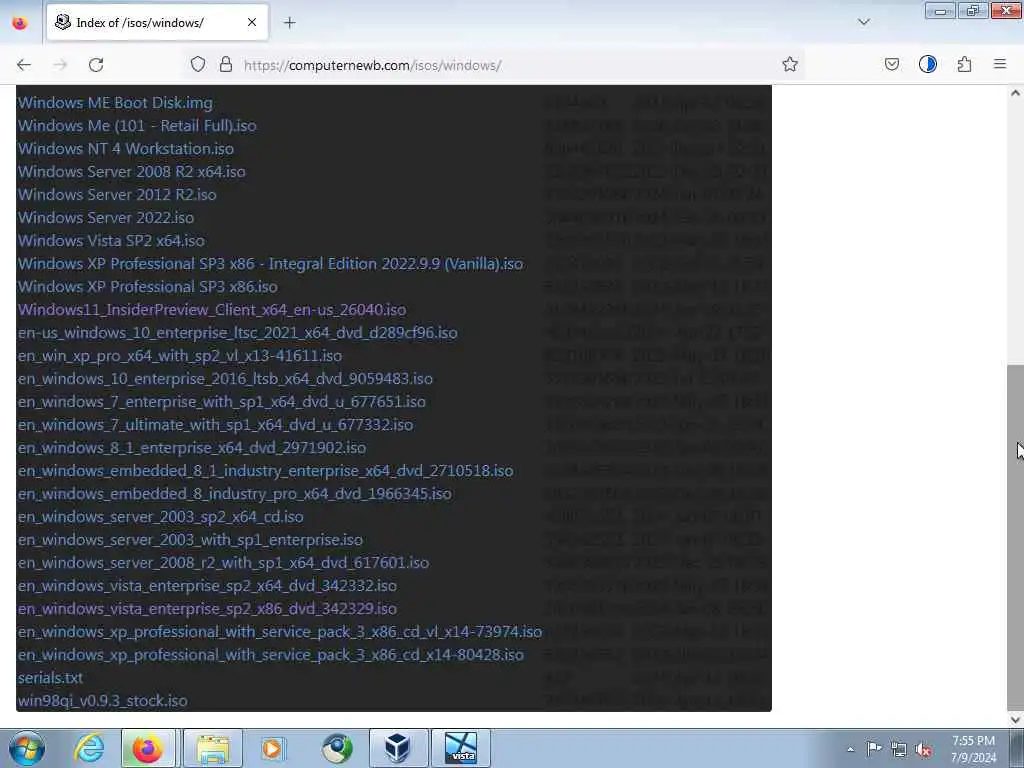Image resolution: width=1024 pixels, height=768 pixels.
Task: Open en_win_xp_pro_x64_with_sp2_vl_x13-41611.iso
Action: coord(180,356)
